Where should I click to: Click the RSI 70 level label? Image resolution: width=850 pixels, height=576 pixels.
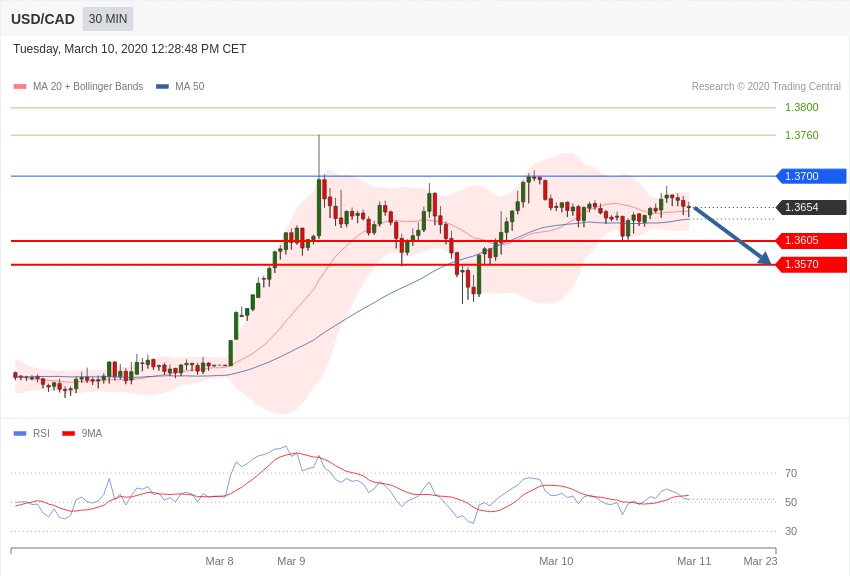pyautogui.click(x=791, y=473)
